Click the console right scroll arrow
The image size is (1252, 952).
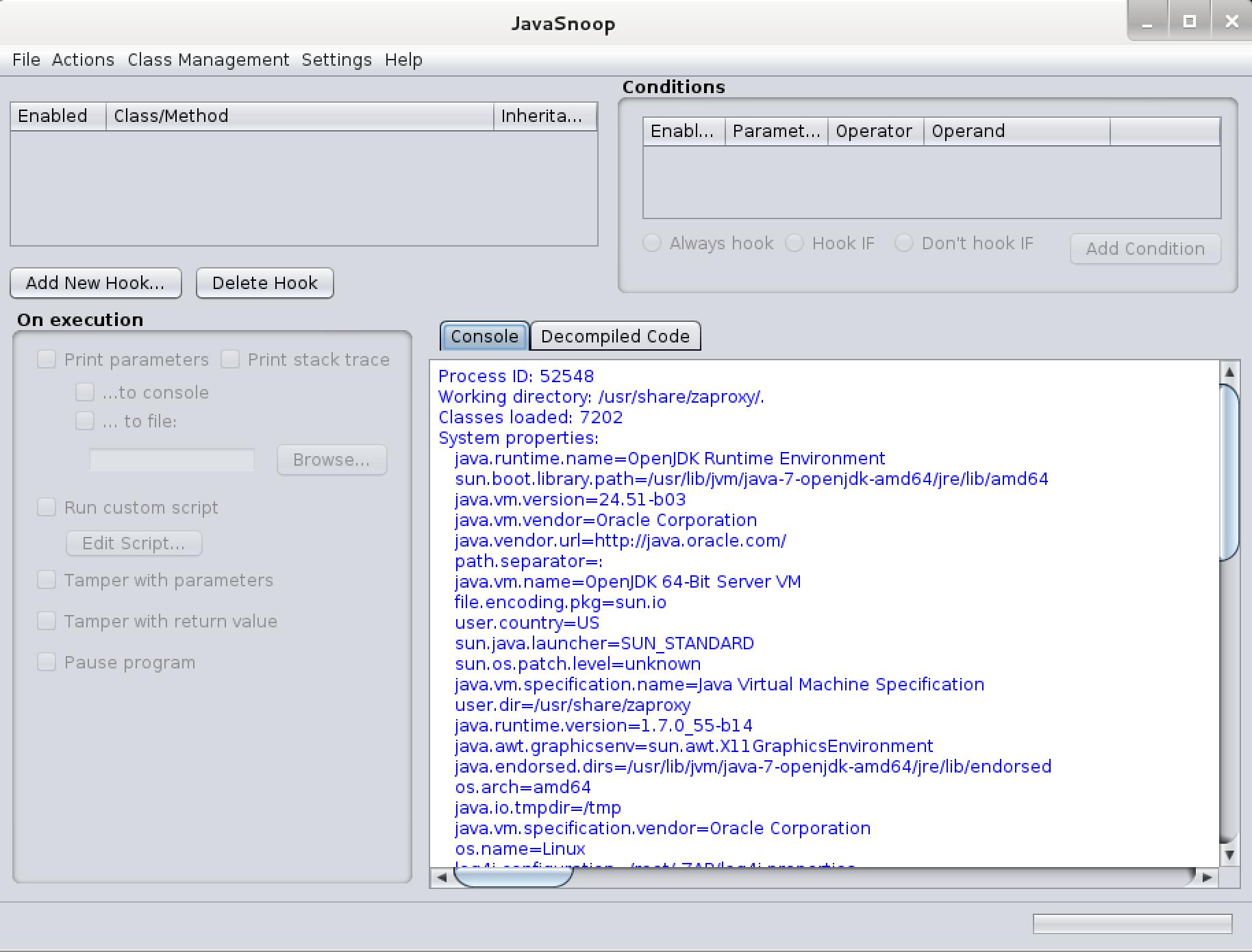click(1206, 877)
